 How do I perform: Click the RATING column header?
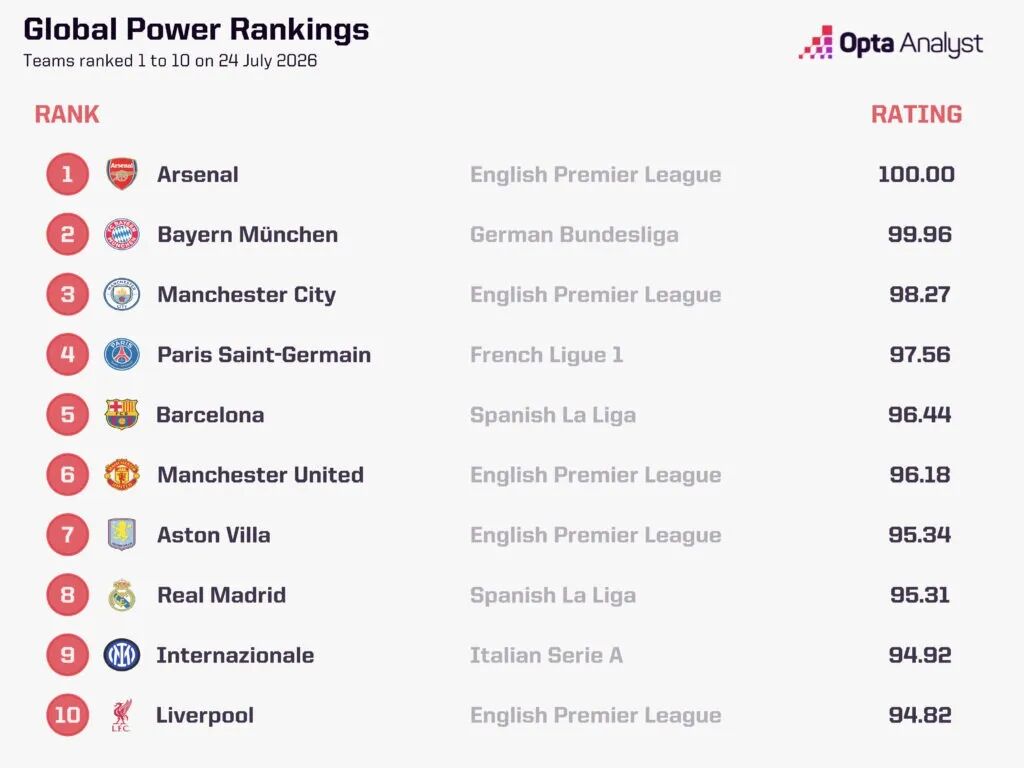click(x=916, y=114)
